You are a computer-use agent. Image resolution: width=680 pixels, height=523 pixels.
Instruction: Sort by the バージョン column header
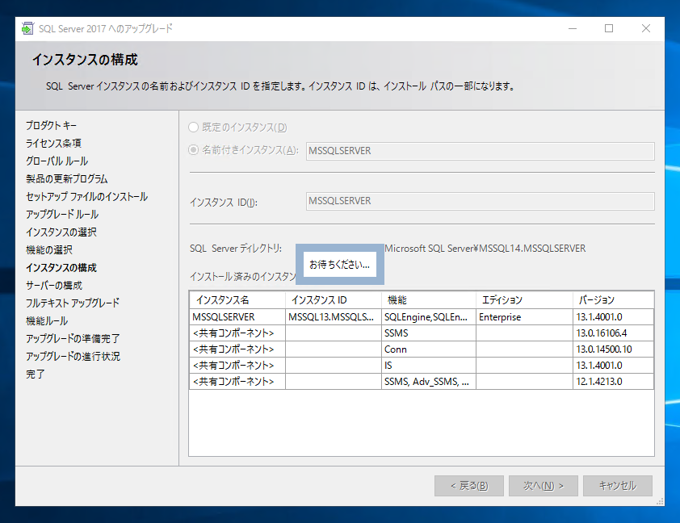(613, 300)
